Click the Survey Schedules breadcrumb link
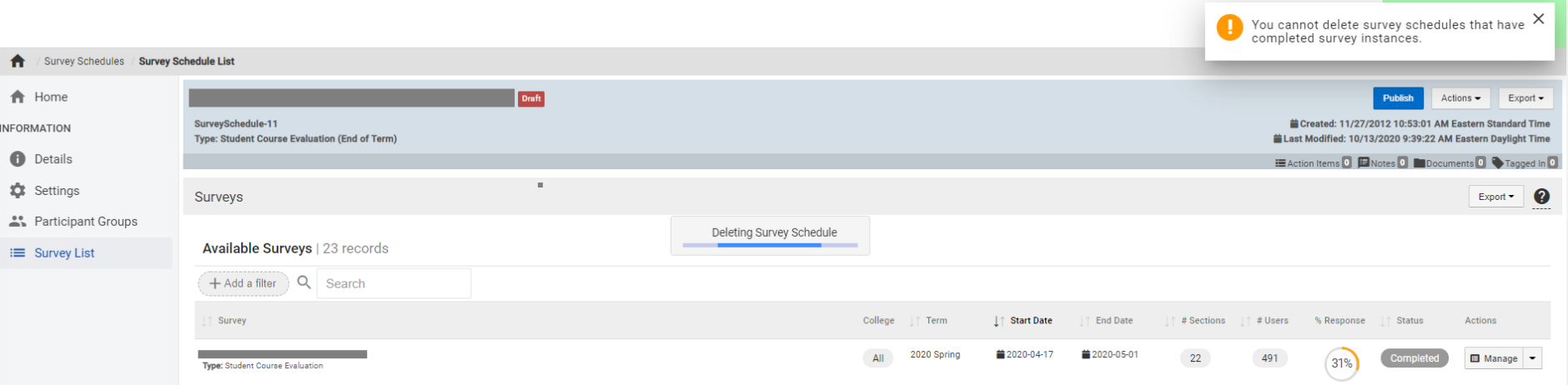The image size is (1568, 385). pos(84,62)
